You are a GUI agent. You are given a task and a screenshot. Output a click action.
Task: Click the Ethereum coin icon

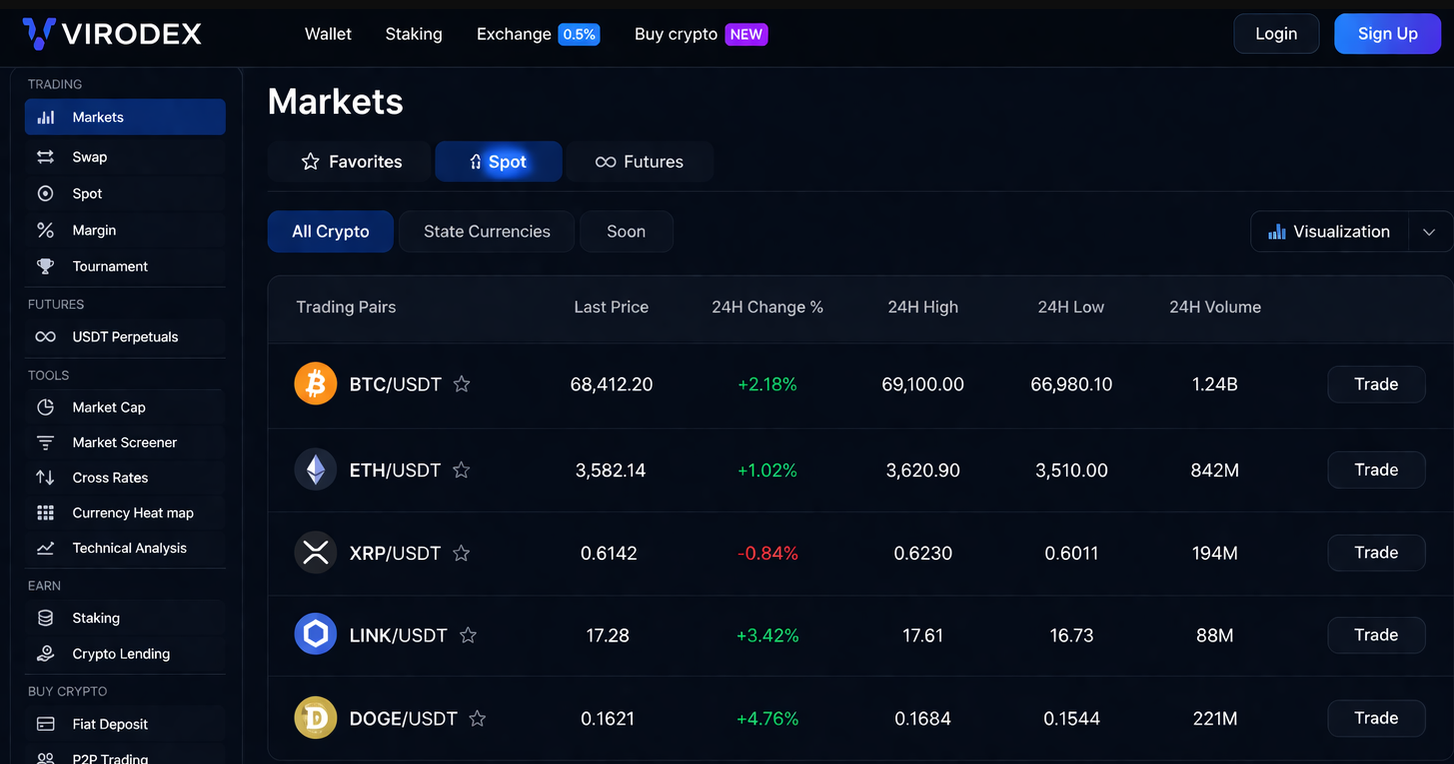pyautogui.click(x=315, y=470)
